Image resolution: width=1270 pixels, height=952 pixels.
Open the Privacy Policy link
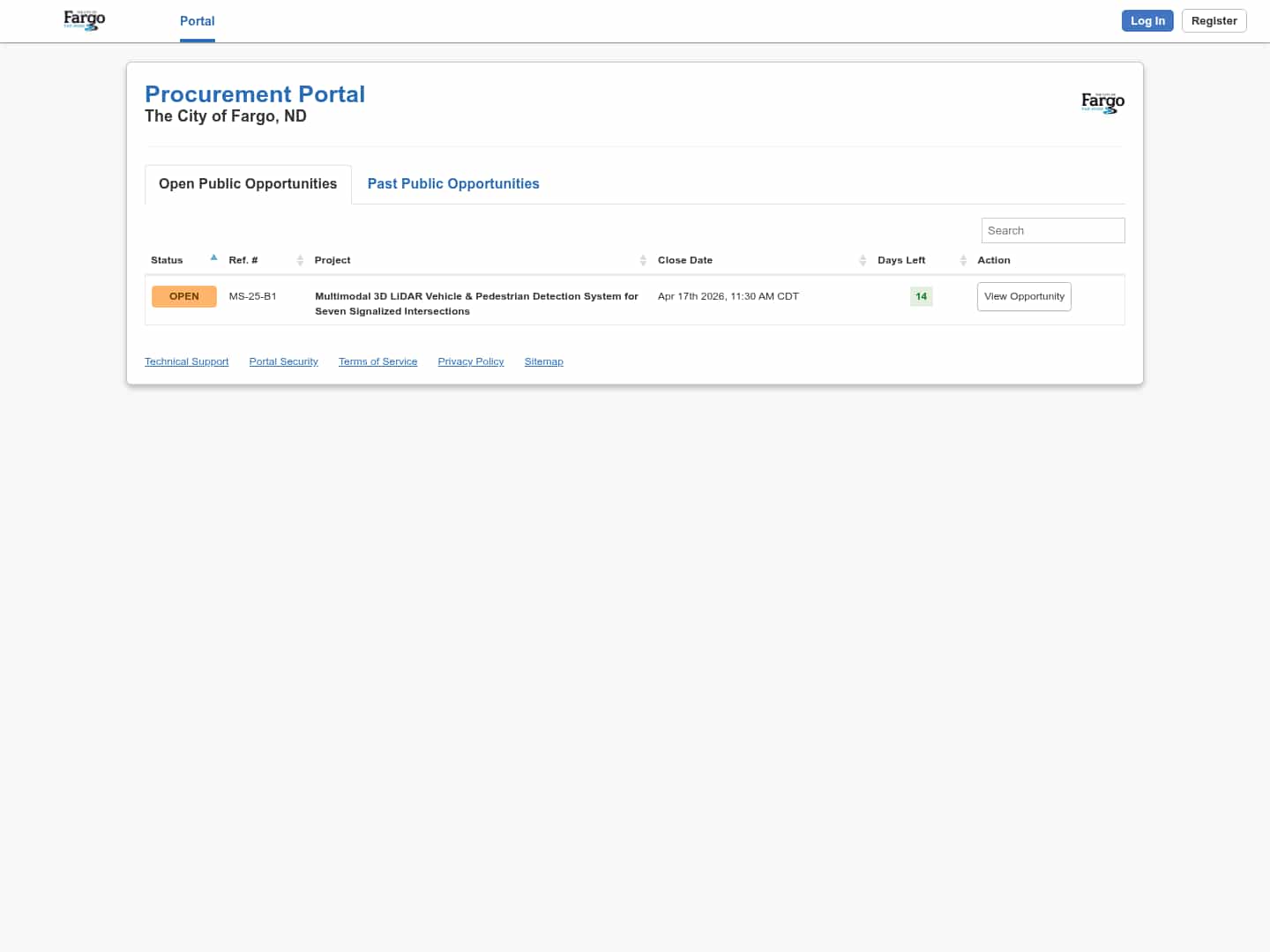tap(470, 361)
